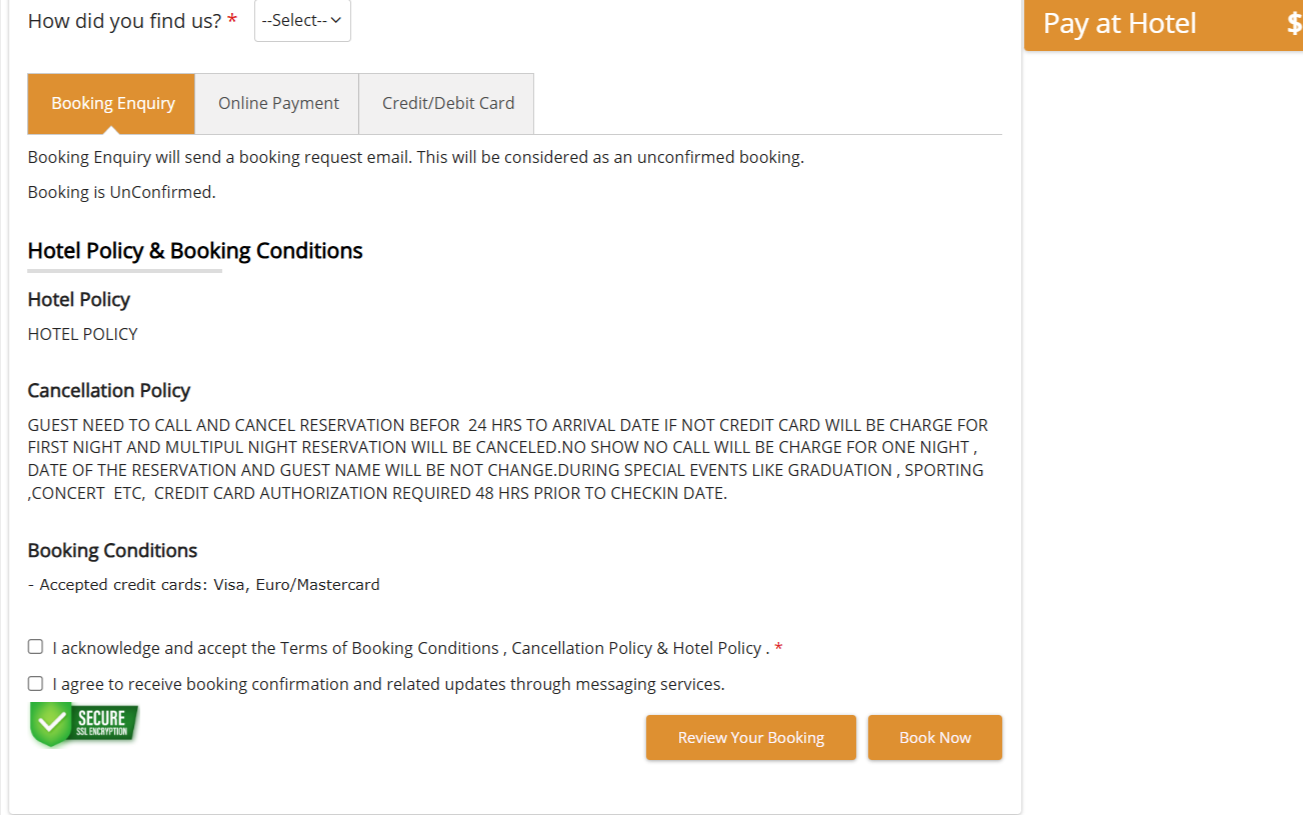Select the Pay at Hotel banner
The image size is (1303, 815).
(x=1120, y=24)
